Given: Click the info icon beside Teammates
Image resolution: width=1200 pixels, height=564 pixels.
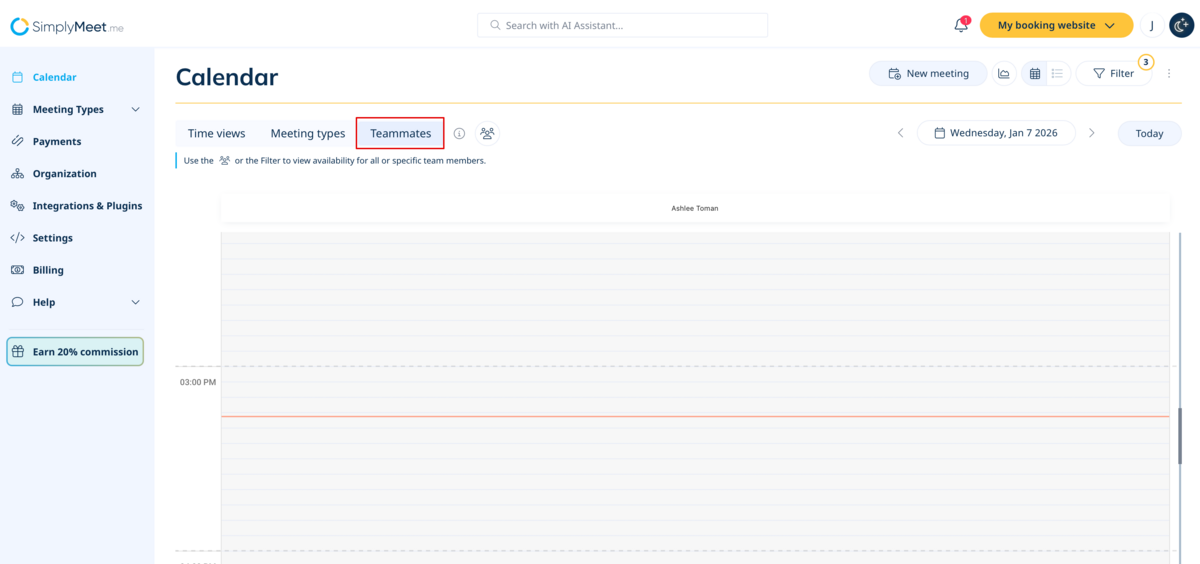Looking at the screenshot, I should [459, 133].
